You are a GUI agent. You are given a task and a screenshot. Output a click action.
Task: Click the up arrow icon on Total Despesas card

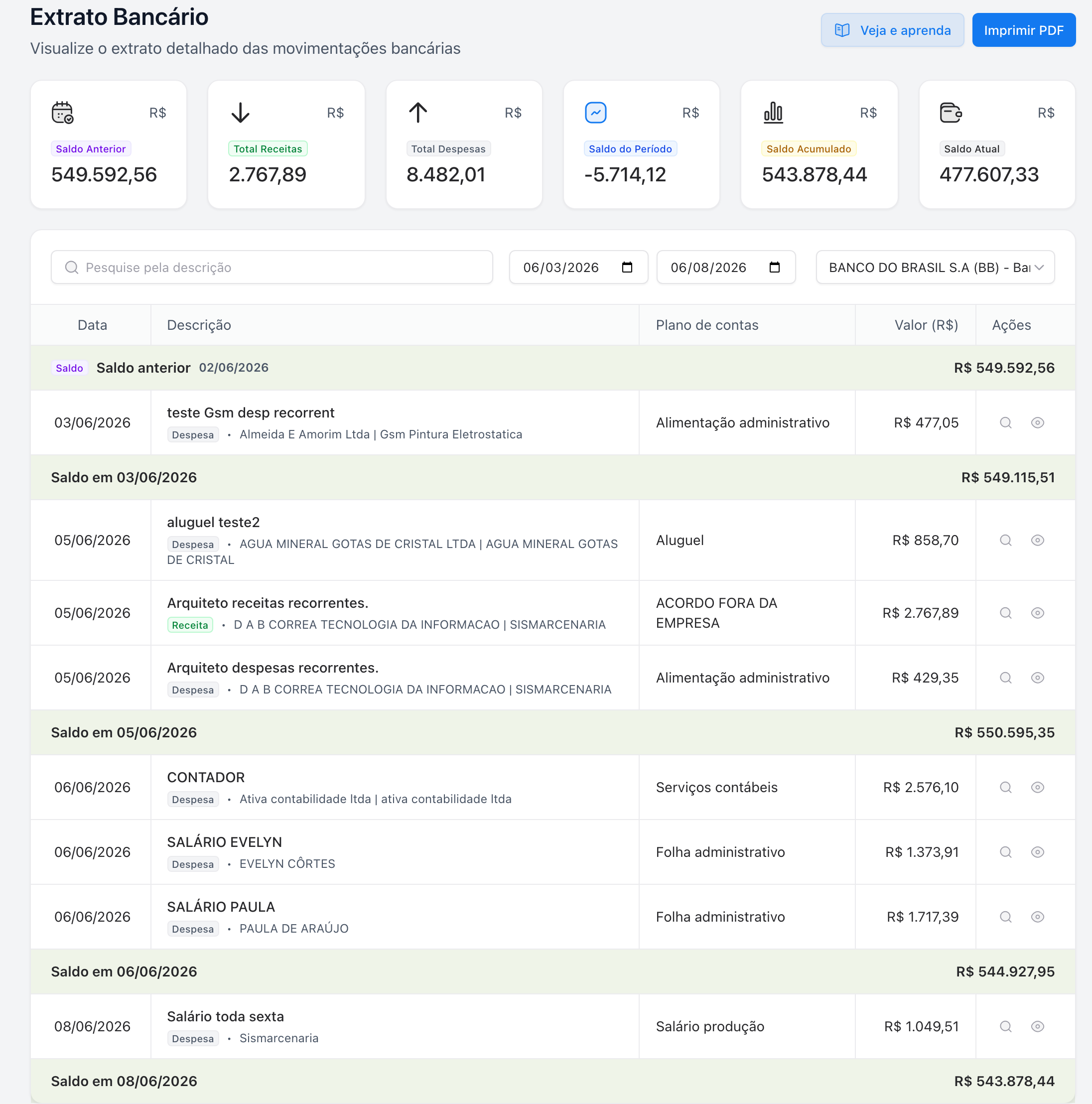coord(418,113)
